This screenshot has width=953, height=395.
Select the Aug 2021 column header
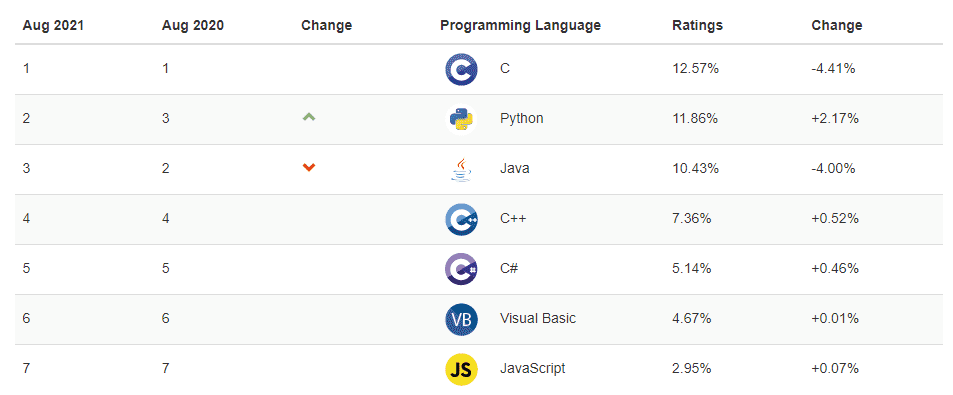tap(53, 26)
